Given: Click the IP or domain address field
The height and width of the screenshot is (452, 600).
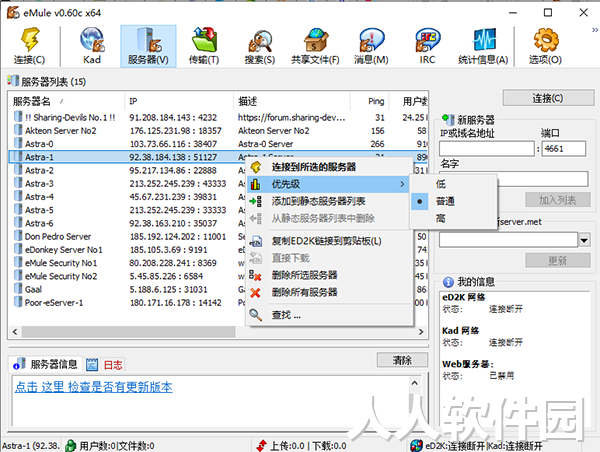Looking at the screenshot, I should (x=486, y=148).
